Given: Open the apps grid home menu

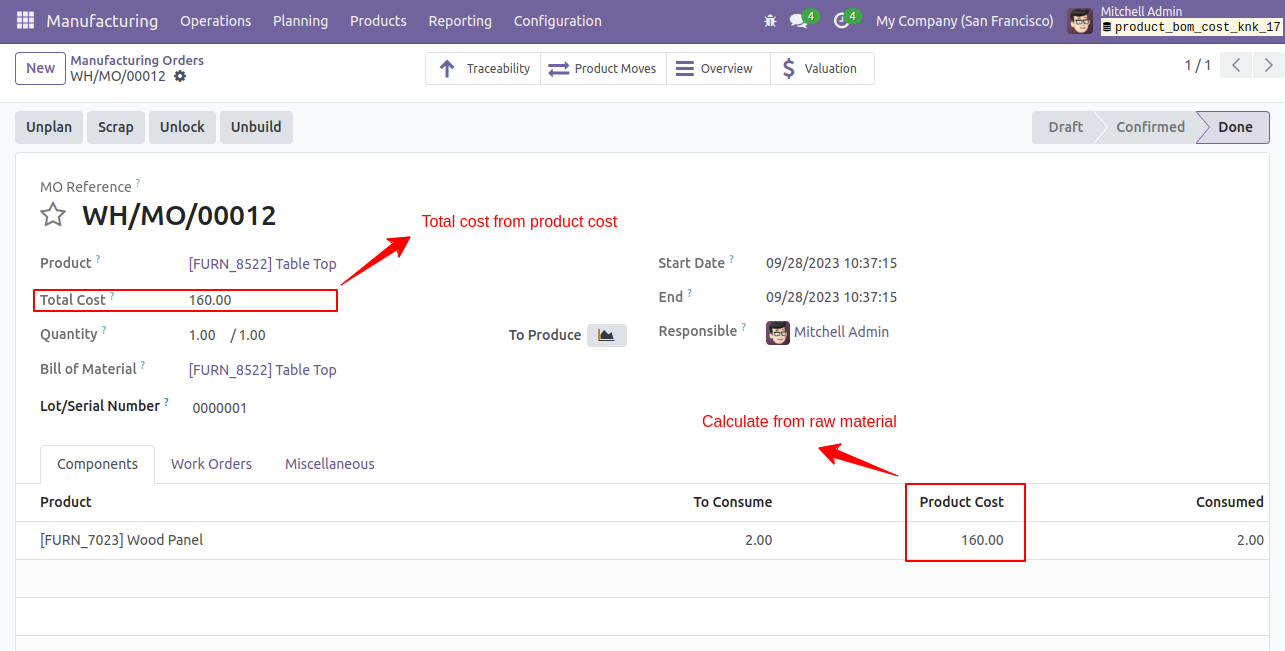Looking at the screenshot, I should point(25,20).
